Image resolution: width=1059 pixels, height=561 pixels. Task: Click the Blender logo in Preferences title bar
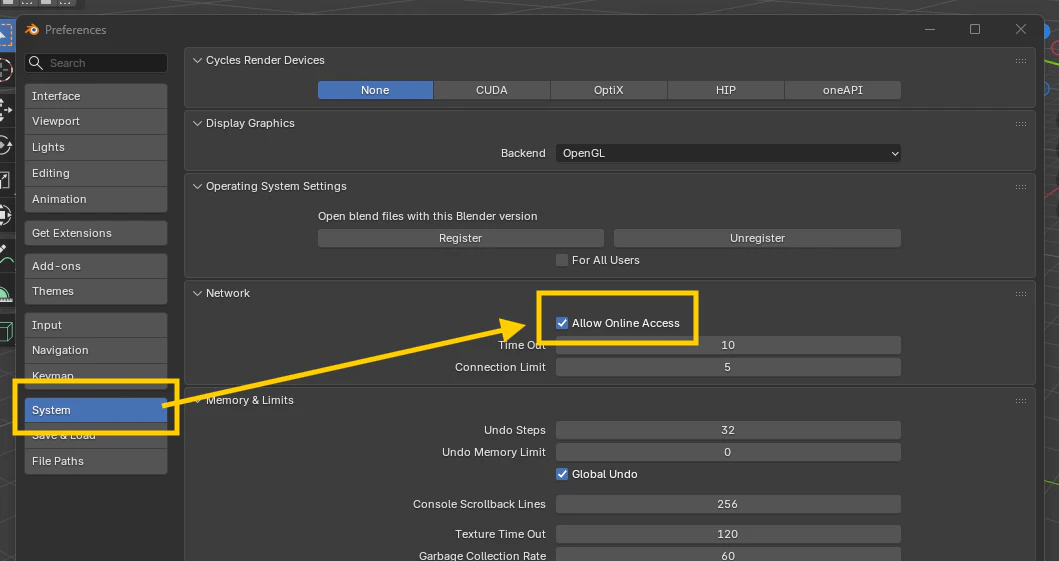32,30
